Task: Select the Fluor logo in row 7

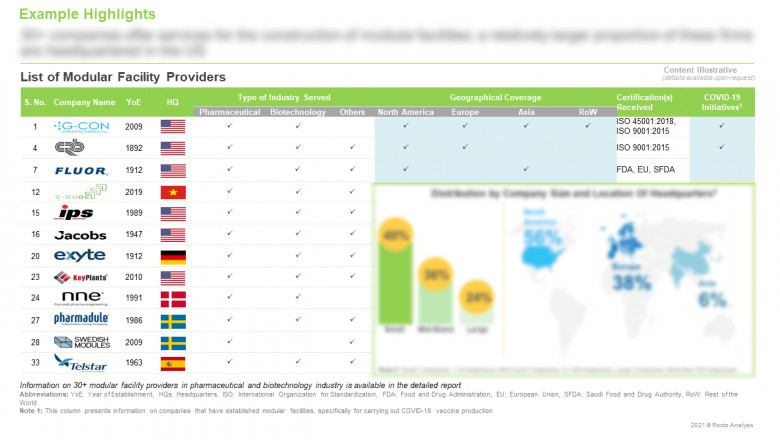Action: click(x=80, y=170)
